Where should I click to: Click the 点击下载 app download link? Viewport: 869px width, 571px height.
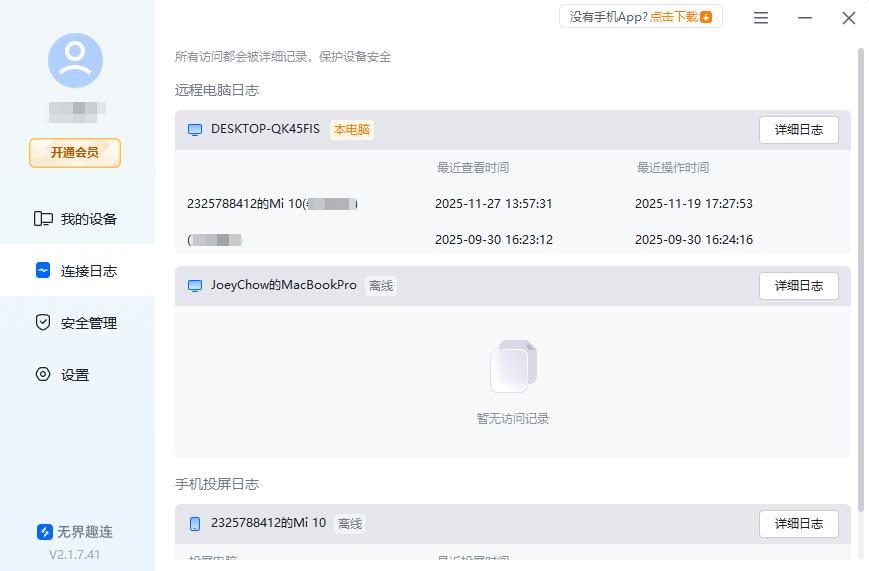[674, 17]
